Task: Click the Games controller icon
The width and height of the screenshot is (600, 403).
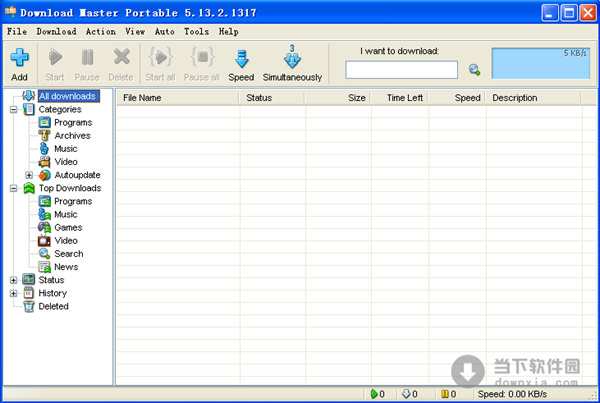Action: click(x=44, y=227)
